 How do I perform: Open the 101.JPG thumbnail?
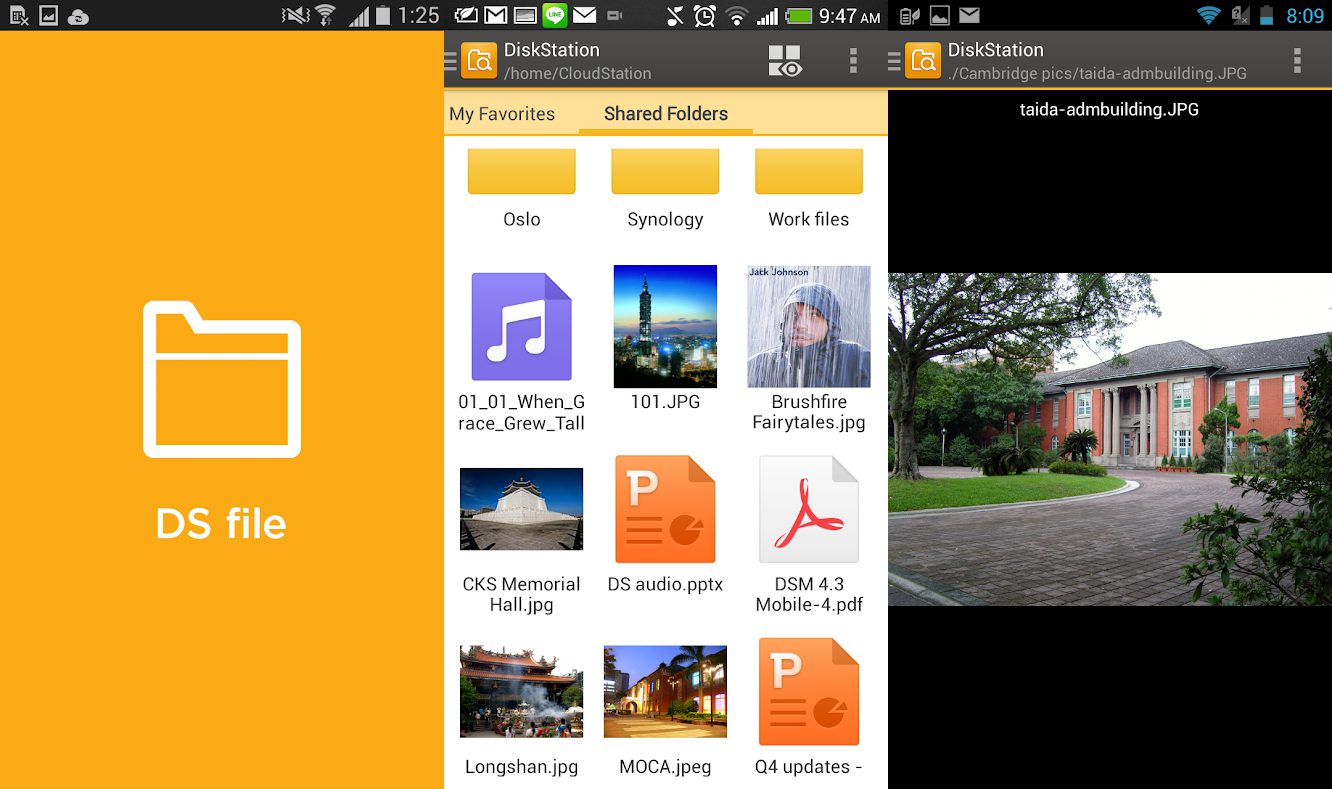(x=665, y=326)
